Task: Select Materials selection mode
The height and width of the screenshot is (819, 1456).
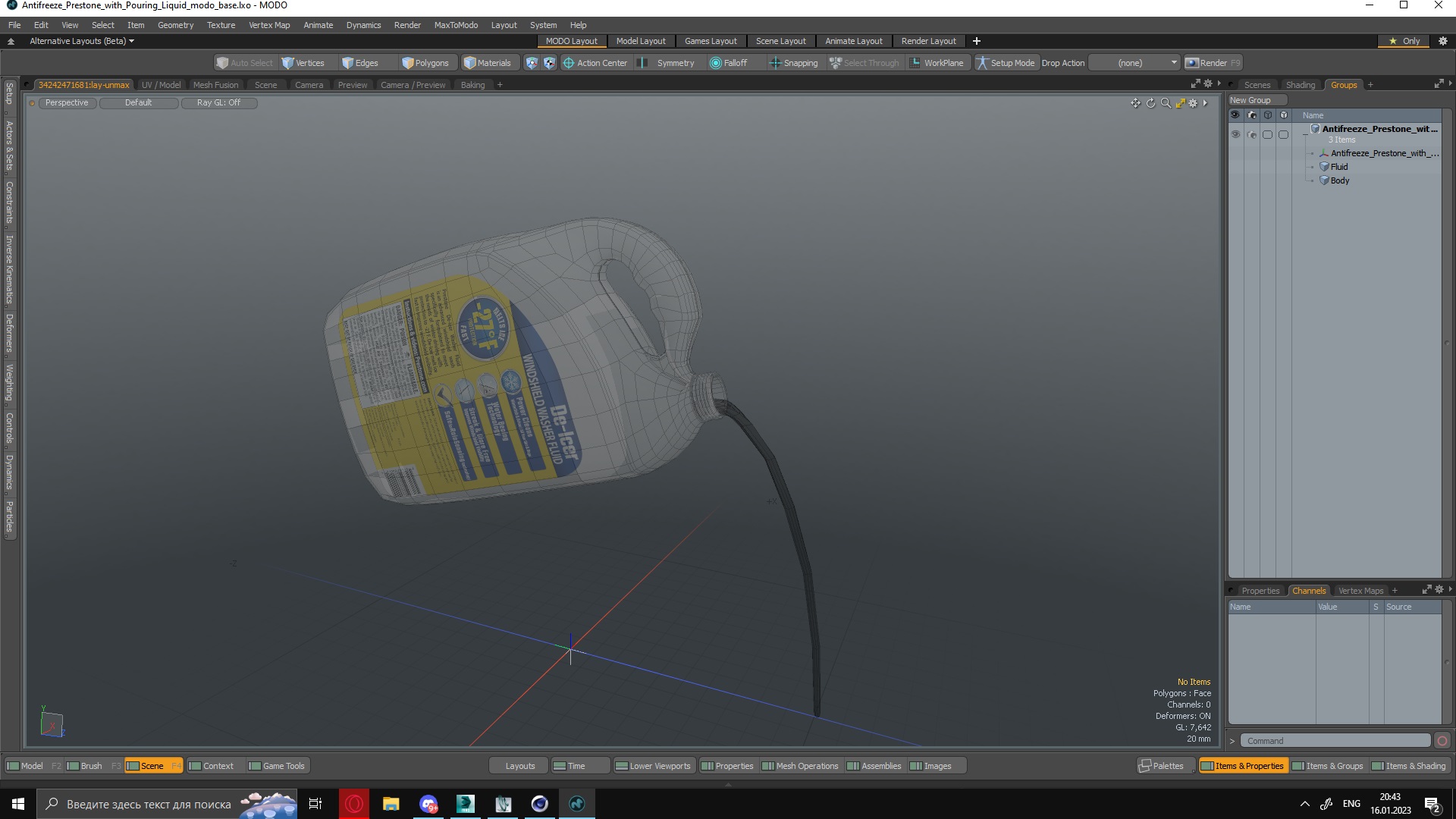Action: click(x=488, y=63)
